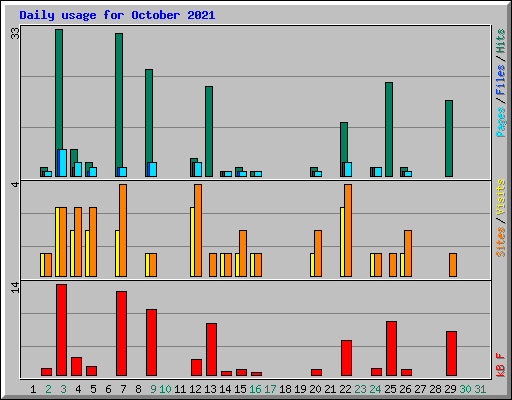Click day label "27" on the x-axis
The image size is (512, 400).
pyautogui.click(x=420, y=389)
